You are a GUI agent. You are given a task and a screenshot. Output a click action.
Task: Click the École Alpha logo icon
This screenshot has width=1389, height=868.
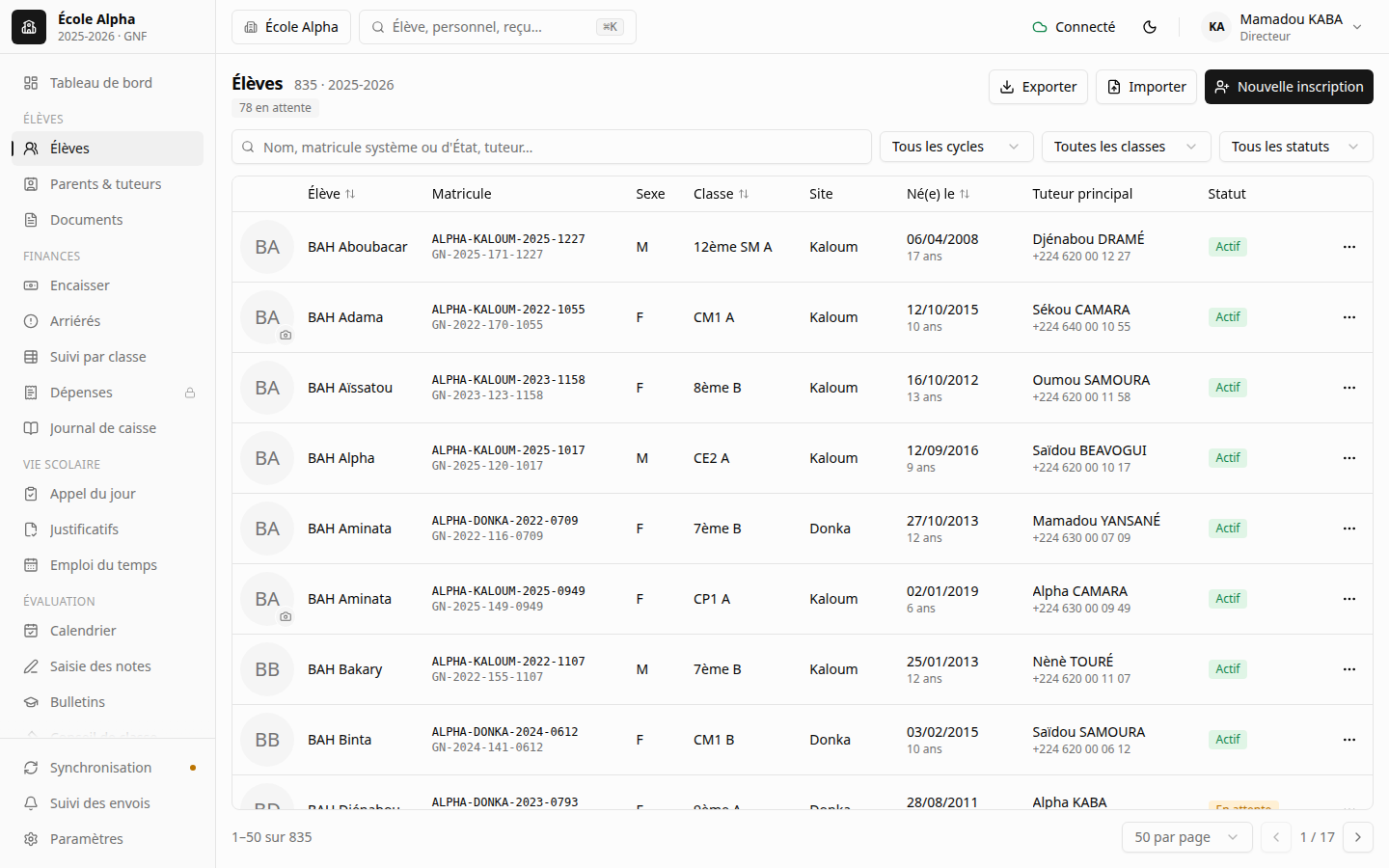click(29, 27)
